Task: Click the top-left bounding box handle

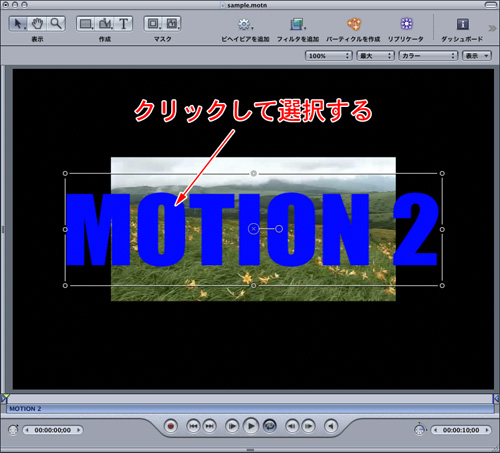Action: (65, 173)
